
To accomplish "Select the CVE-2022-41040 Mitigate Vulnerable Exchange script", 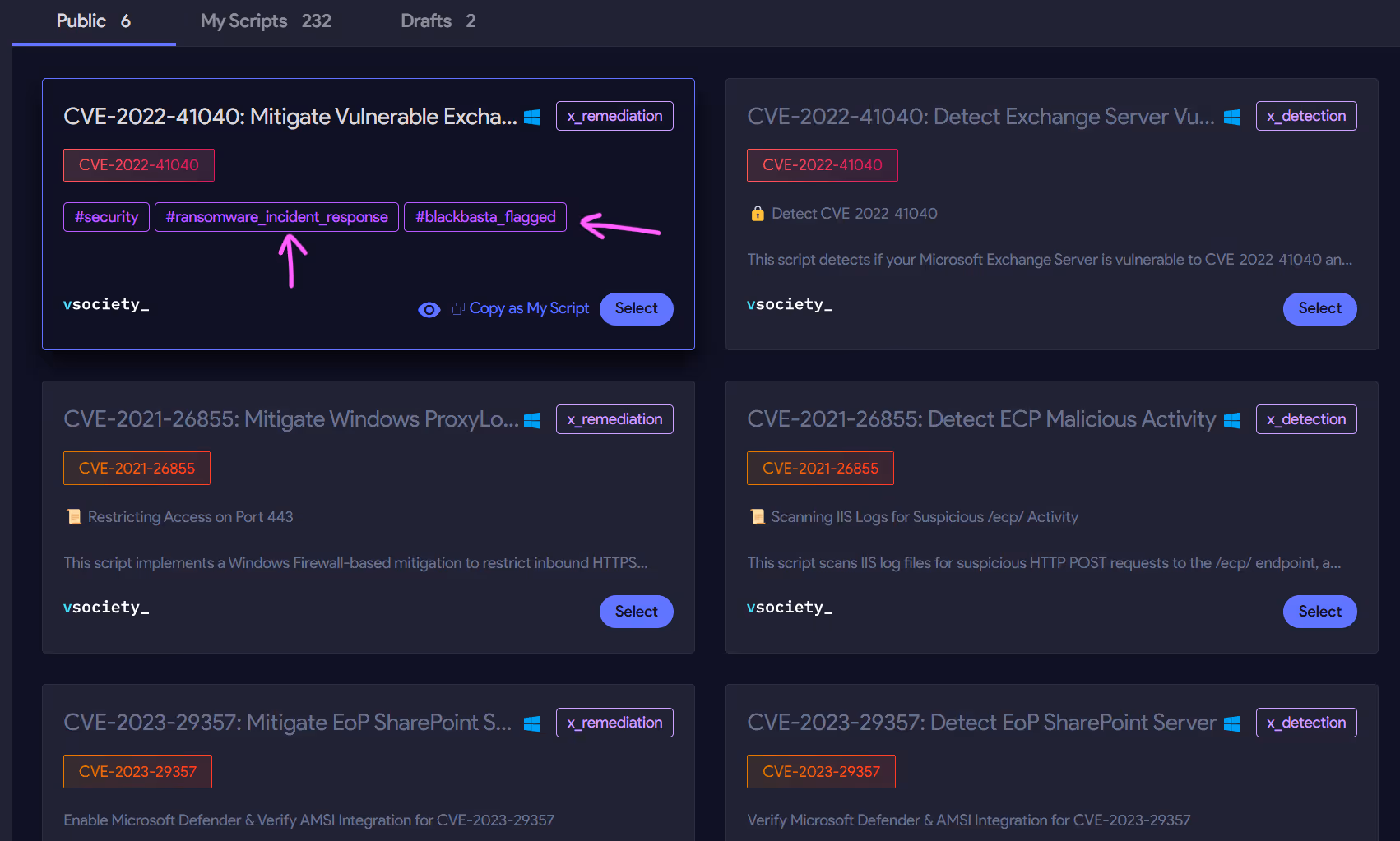I will tap(636, 308).
